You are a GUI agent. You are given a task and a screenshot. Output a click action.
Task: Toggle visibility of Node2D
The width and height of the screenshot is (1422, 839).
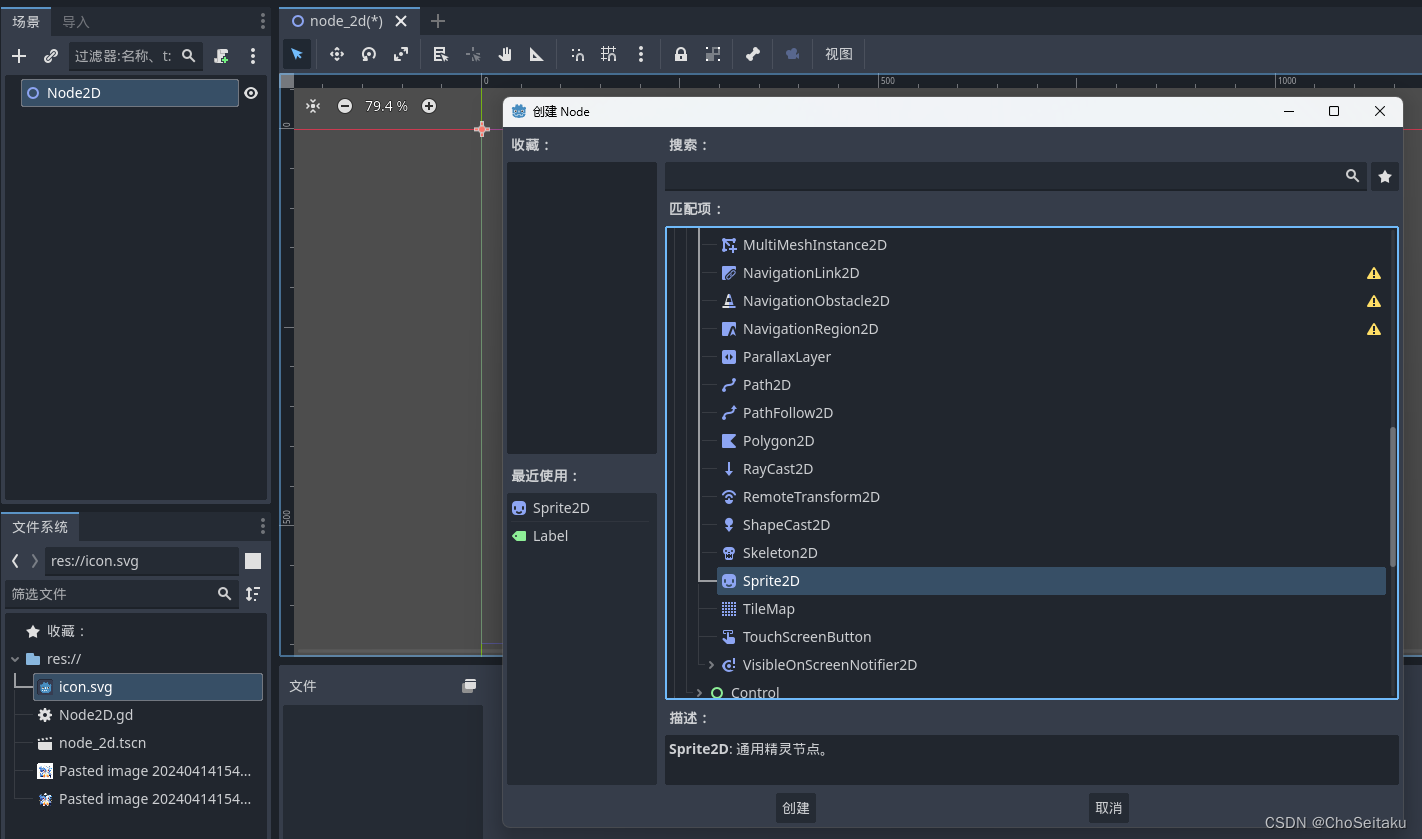pyautogui.click(x=251, y=93)
